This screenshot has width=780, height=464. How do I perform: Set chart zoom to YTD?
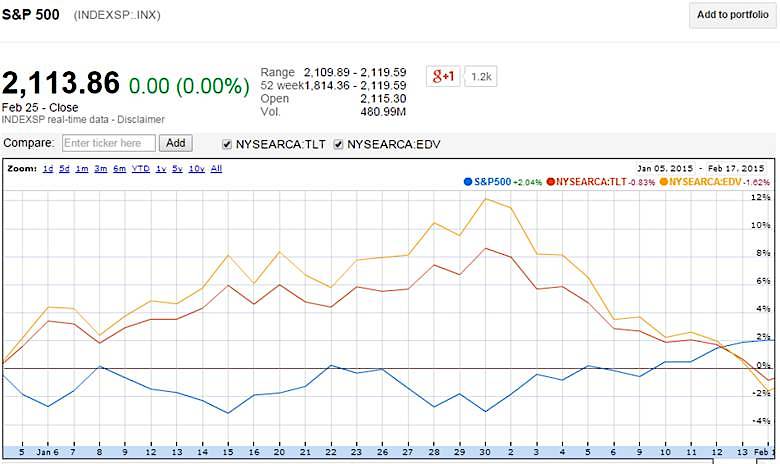pyautogui.click(x=141, y=169)
